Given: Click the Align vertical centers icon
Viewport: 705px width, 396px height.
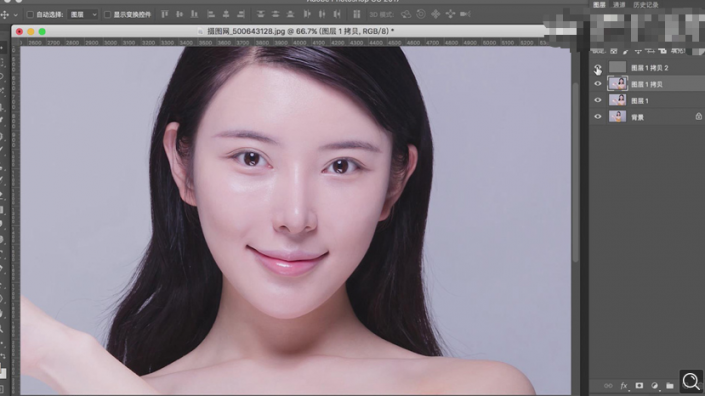Looking at the screenshot, I should [179, 14].
